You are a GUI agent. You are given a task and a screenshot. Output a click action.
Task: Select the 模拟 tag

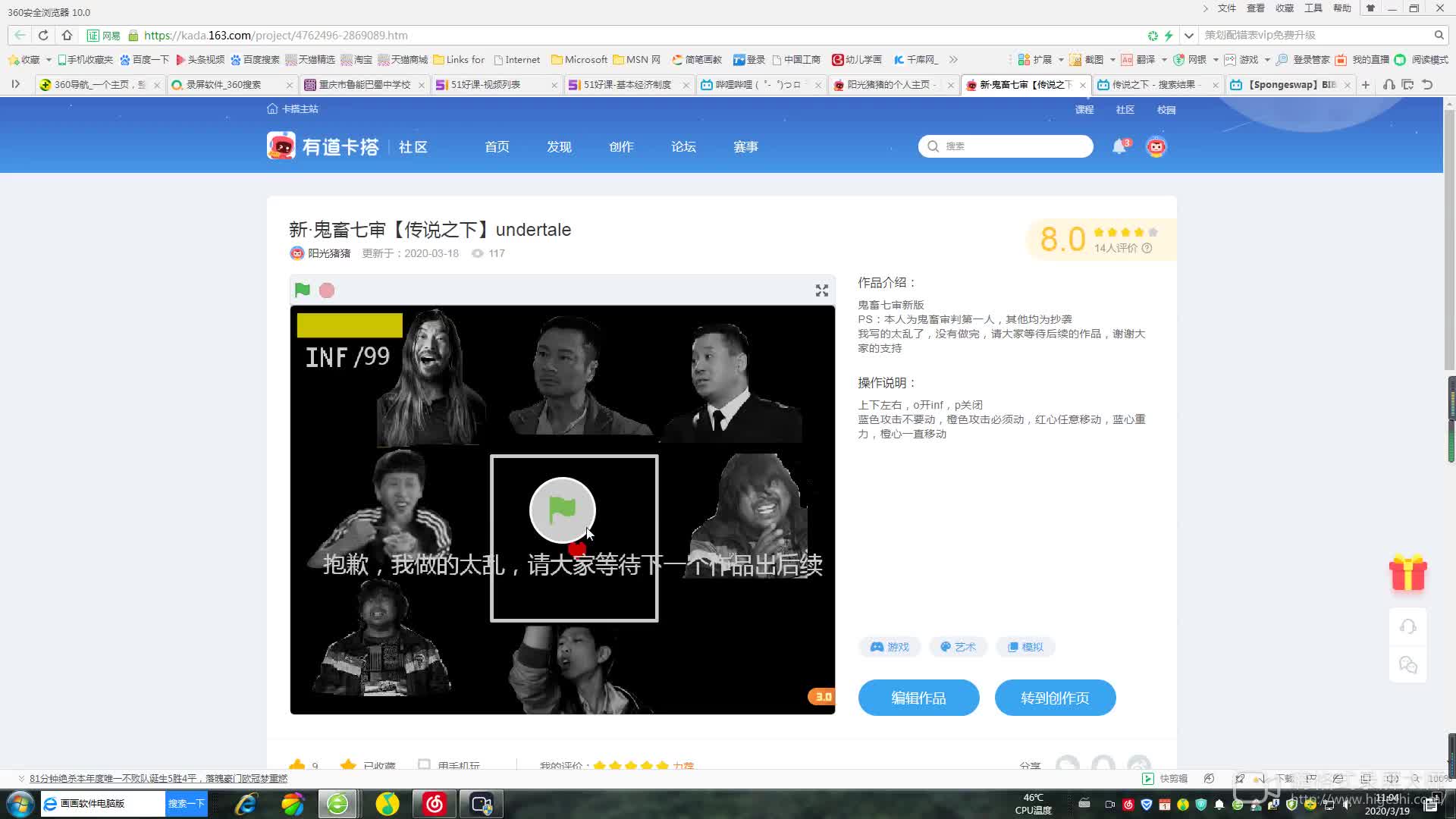[x=1025, y=647]
